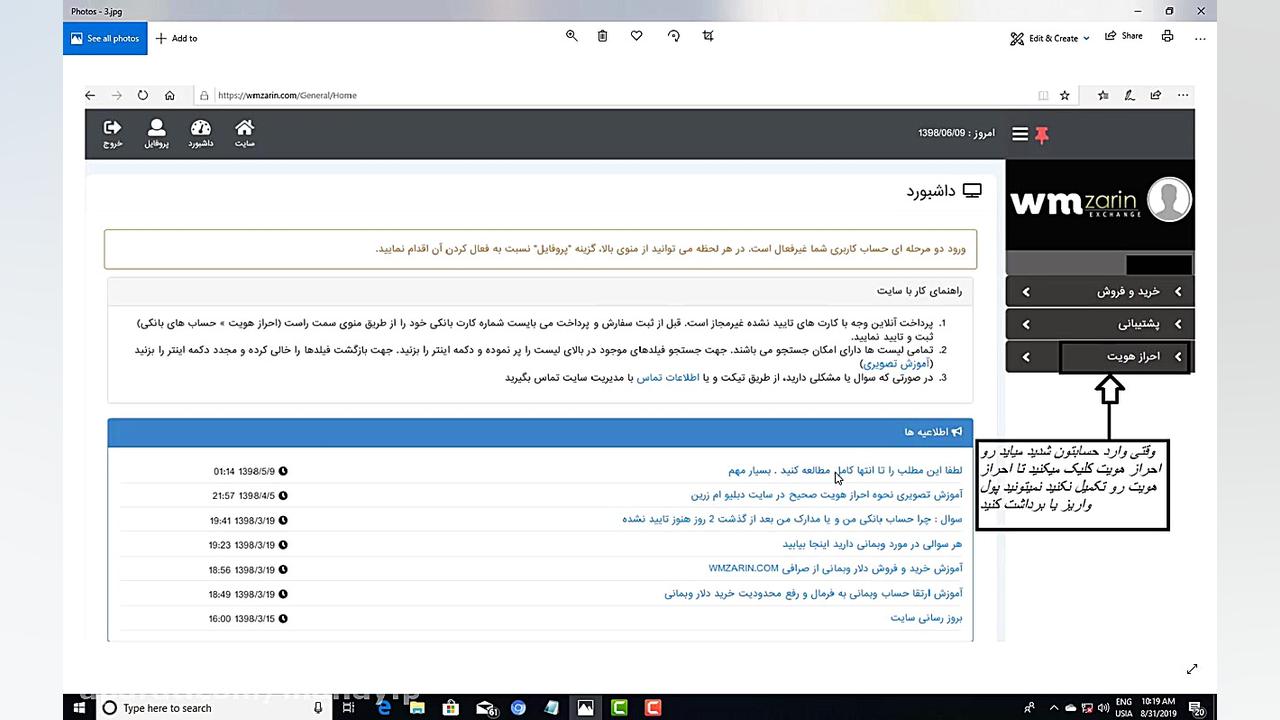Reload the page with the refresh icon

tap(143, 95)
